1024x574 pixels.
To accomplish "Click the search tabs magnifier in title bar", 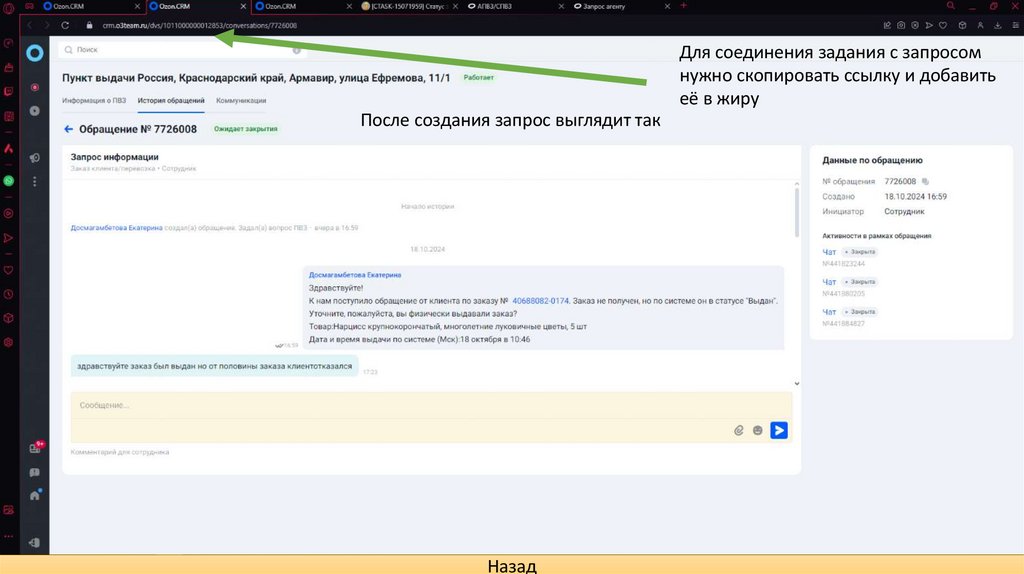I will coord(951,6).
